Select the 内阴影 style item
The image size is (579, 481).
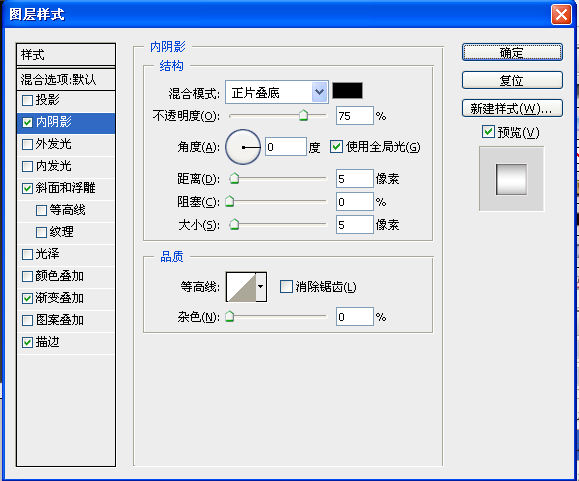[x=66, y=123]
